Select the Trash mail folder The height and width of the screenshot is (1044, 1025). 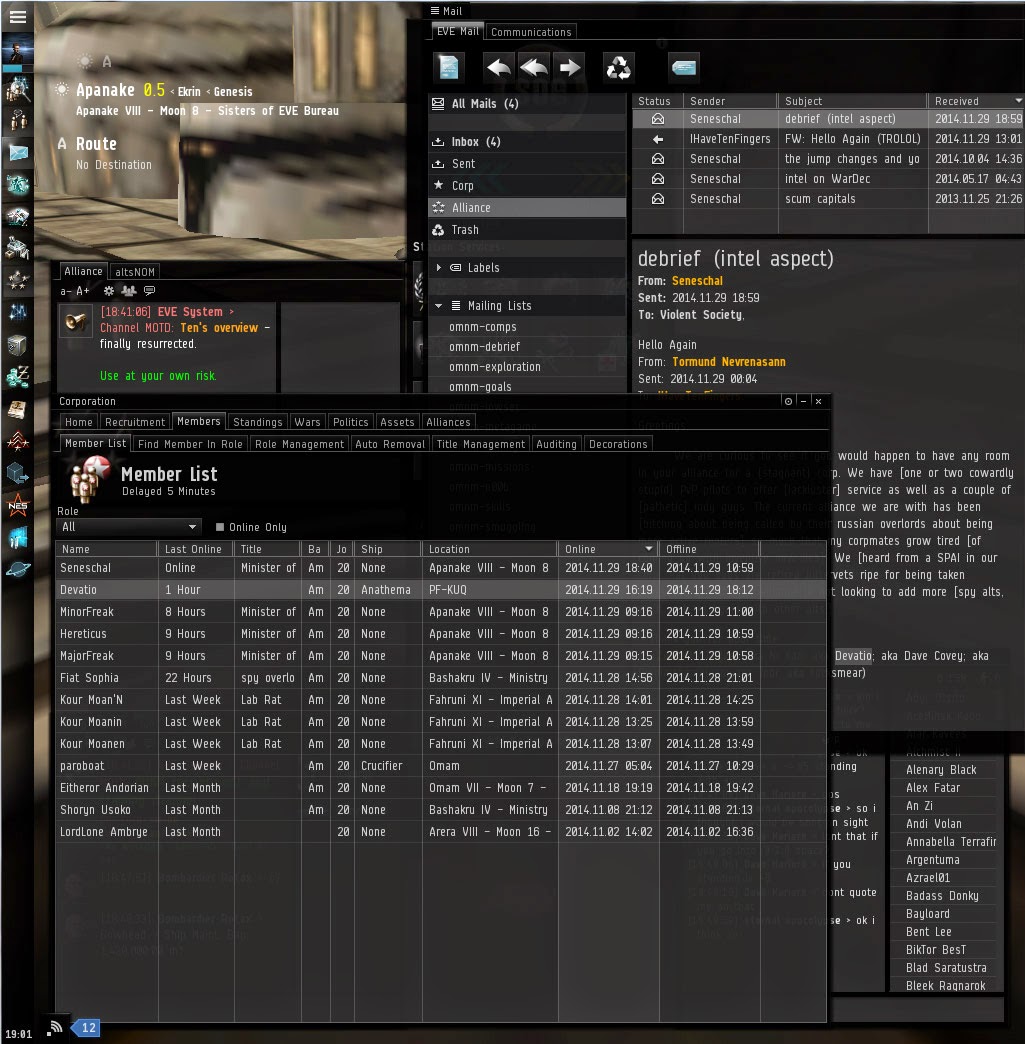click(x=527, y=230)
